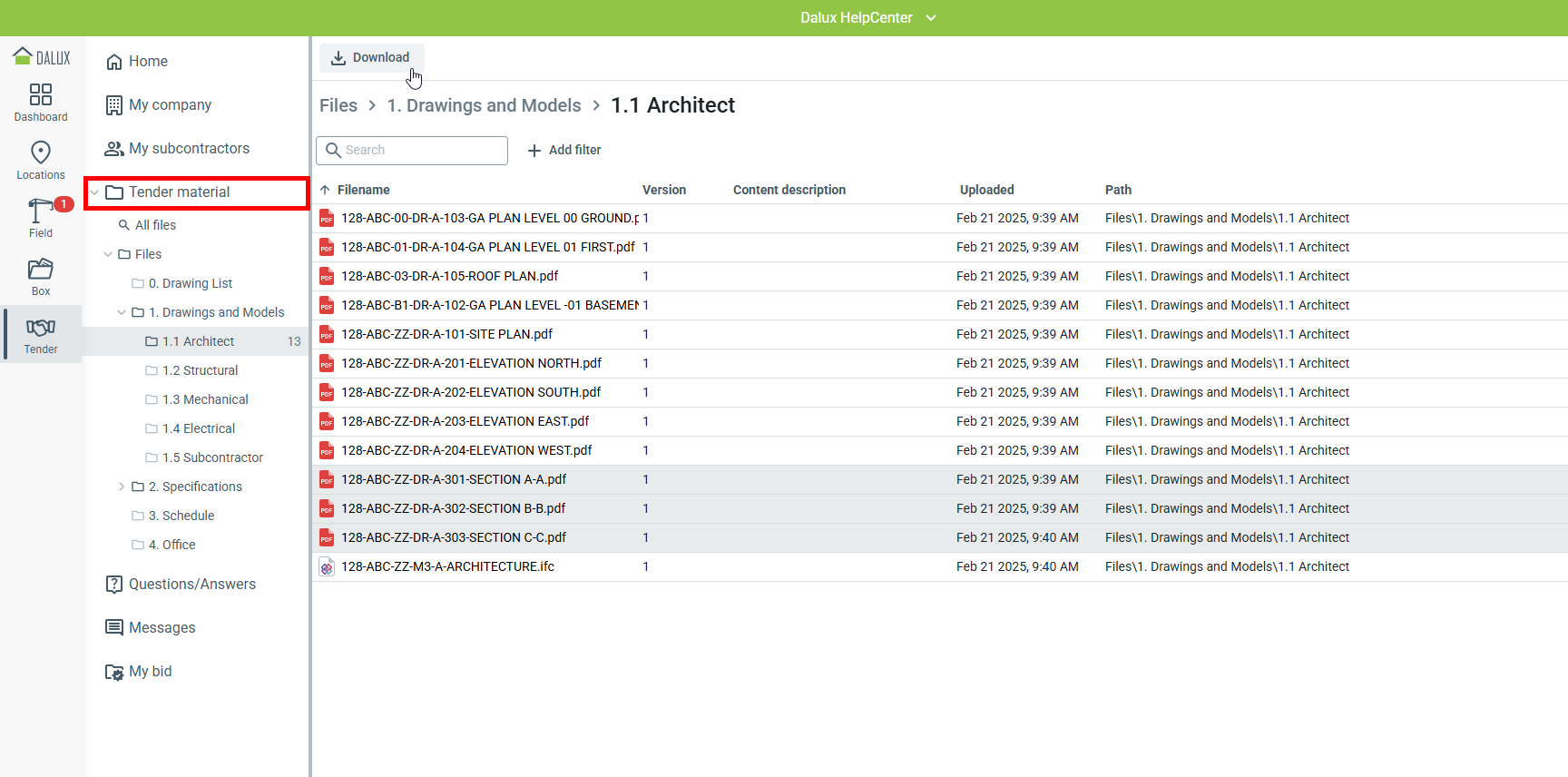The image size is (1568, 777).
Task: Navigate to Files in the breadcrumb
Action: pos(338,105)
